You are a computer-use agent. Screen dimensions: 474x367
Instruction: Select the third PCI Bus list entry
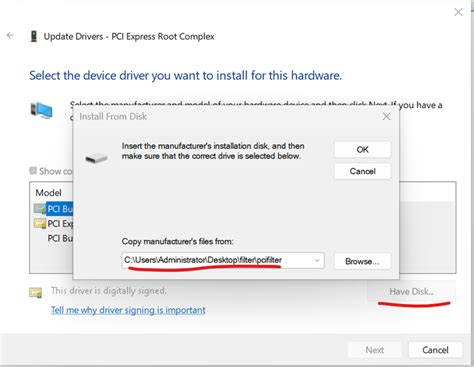60,238
